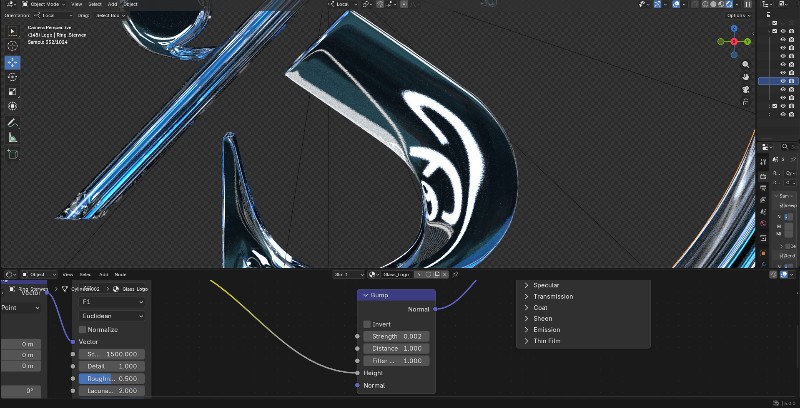Activate the Rotate tool
Image resolution: width=800 pixels, height=408 pixels.
pyautogui.click(x=12, y=77)
